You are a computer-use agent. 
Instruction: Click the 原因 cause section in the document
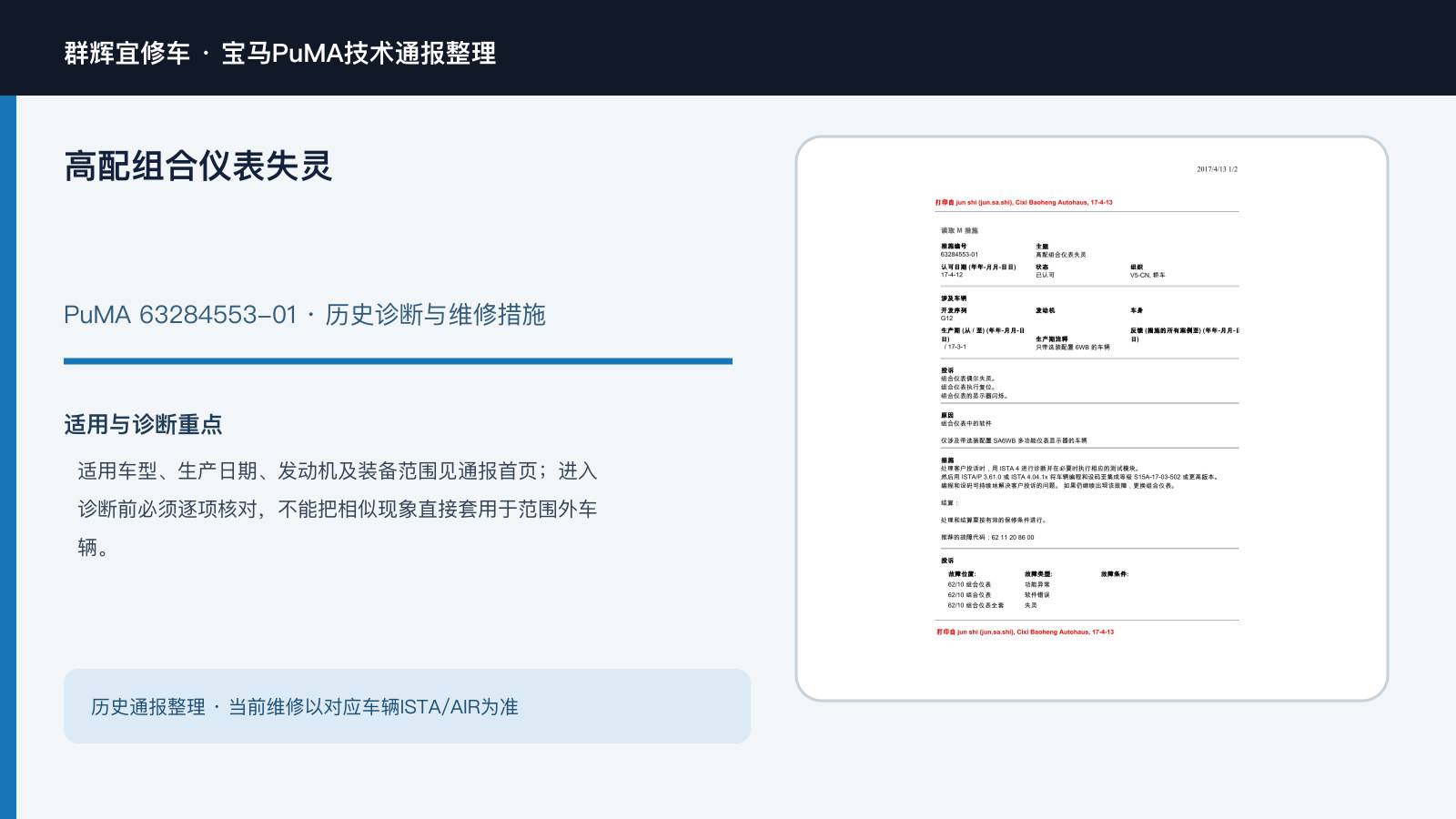[x=966, y=420]
